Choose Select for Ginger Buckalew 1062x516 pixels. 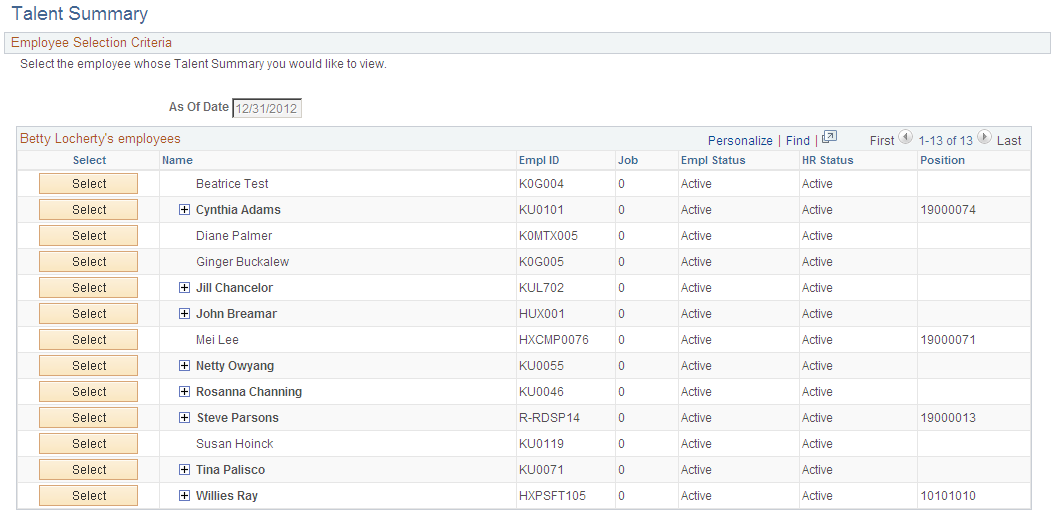(89, 261)
